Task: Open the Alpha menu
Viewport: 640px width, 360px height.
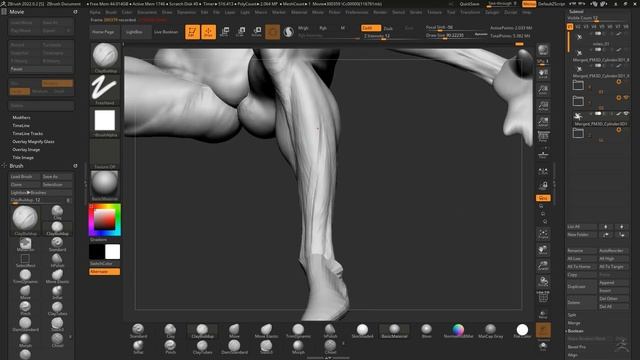Action: click(x=95, y=12)
